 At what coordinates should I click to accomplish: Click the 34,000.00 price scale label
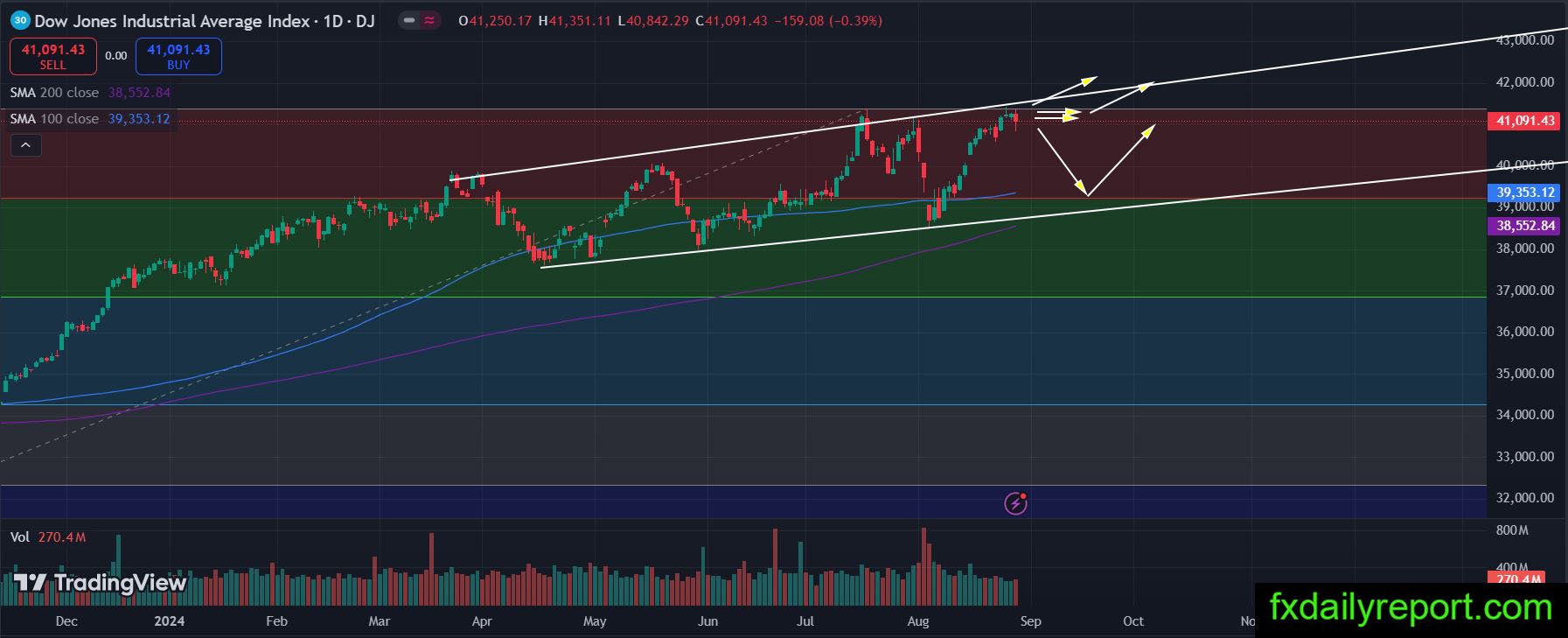click(1525, 415)
